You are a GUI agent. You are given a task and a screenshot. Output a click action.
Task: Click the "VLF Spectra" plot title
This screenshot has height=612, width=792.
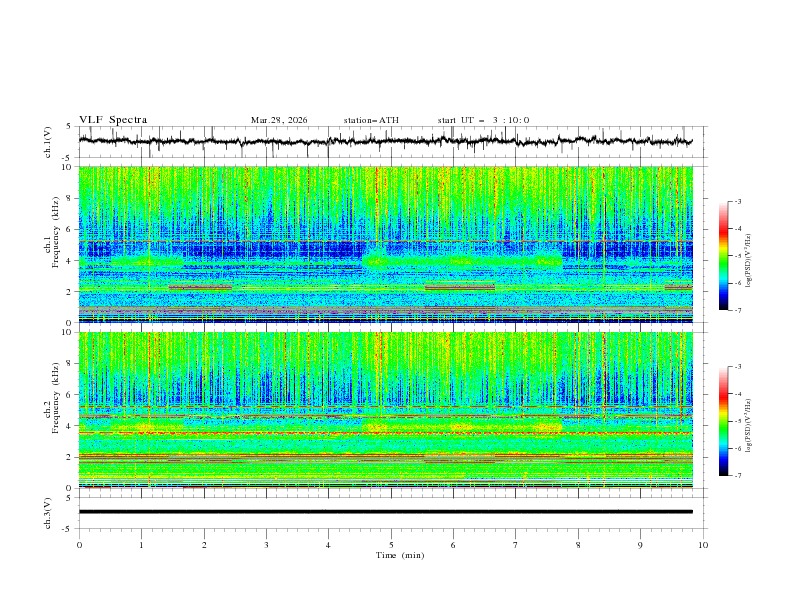tap(113, 120)
